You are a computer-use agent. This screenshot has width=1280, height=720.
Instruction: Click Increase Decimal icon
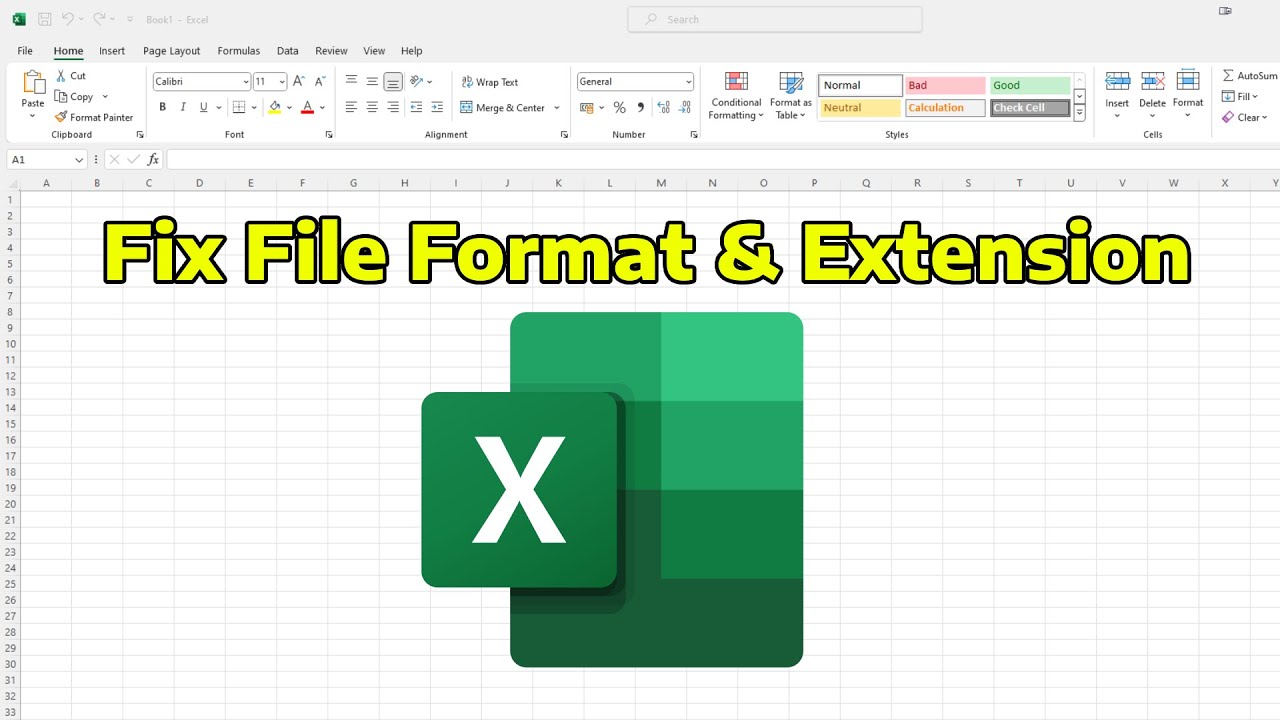pyautogui.click(x=662, y=107)
